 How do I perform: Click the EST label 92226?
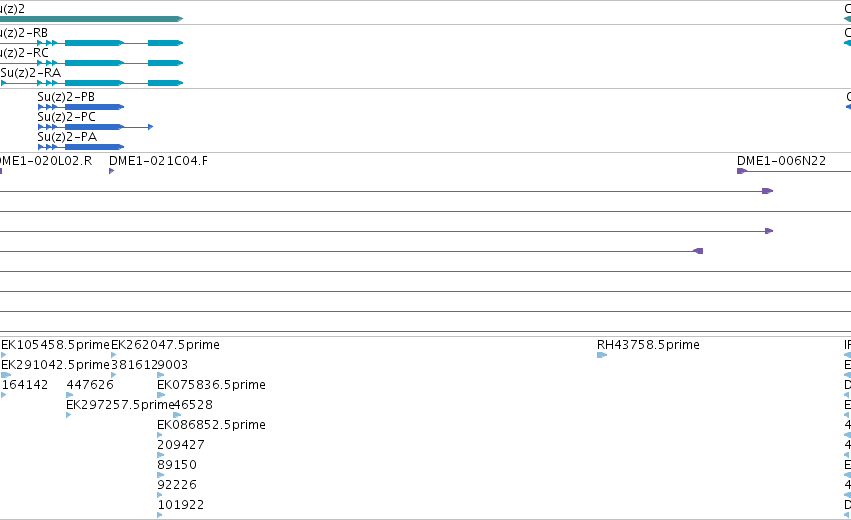coord(177,485)
